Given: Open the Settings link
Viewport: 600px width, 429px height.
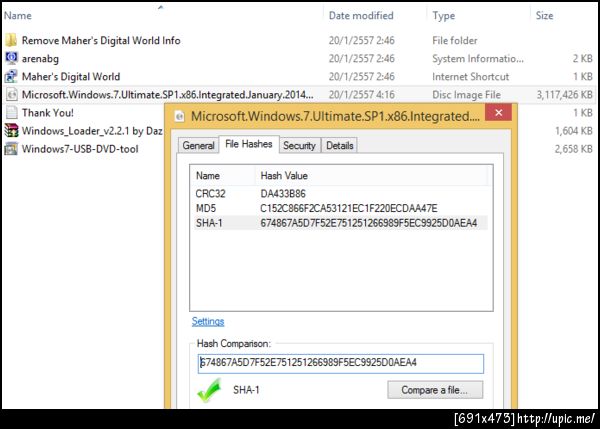Looking at the screenshot, I should 208,321.
